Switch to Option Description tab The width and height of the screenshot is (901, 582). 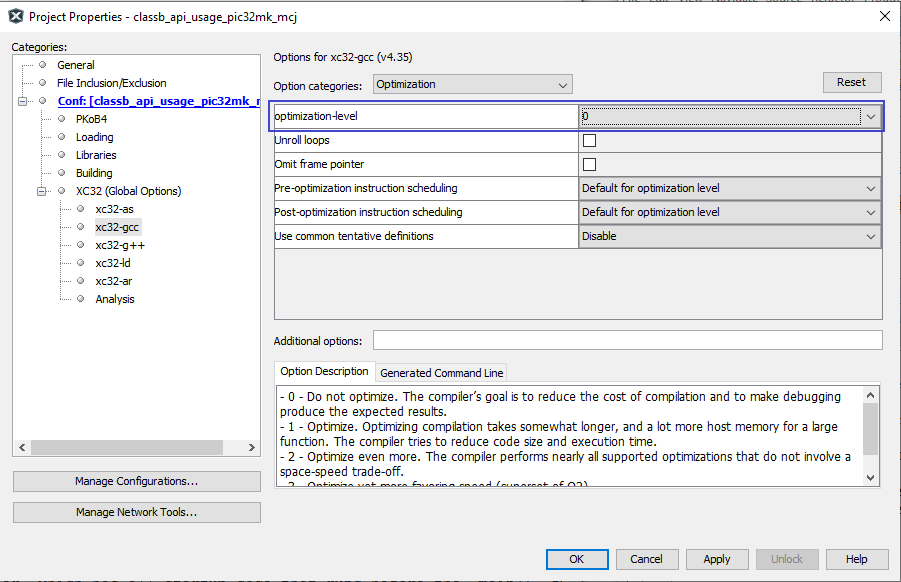324,372
